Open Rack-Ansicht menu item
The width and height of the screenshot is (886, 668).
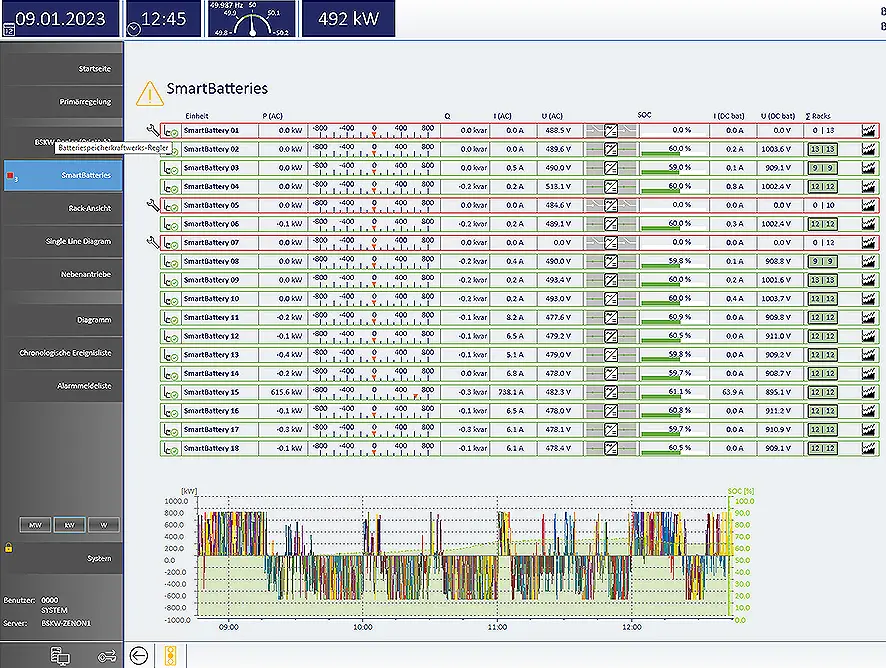pyautogui.click(x=63, y=208)
